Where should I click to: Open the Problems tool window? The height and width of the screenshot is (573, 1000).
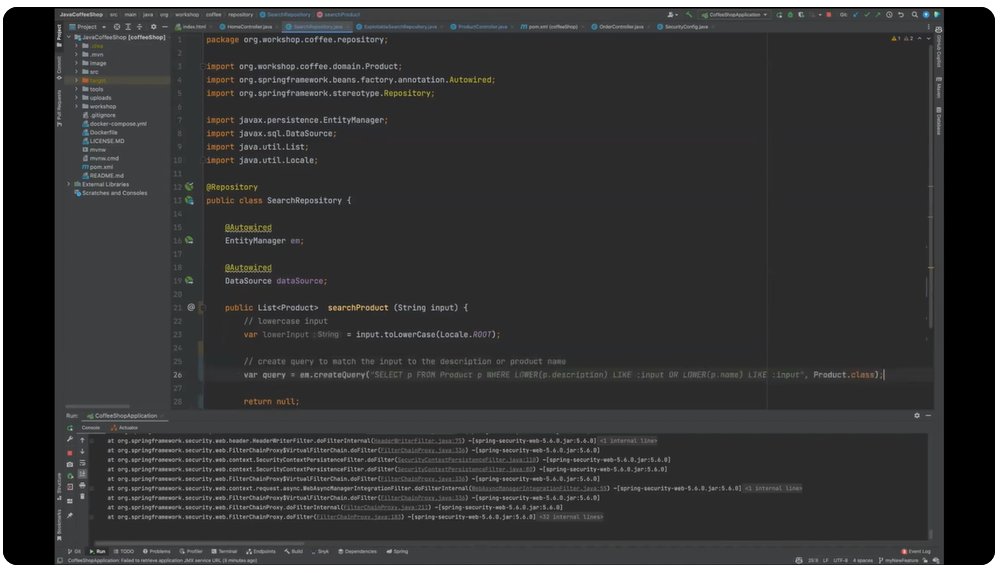(156, 551)
